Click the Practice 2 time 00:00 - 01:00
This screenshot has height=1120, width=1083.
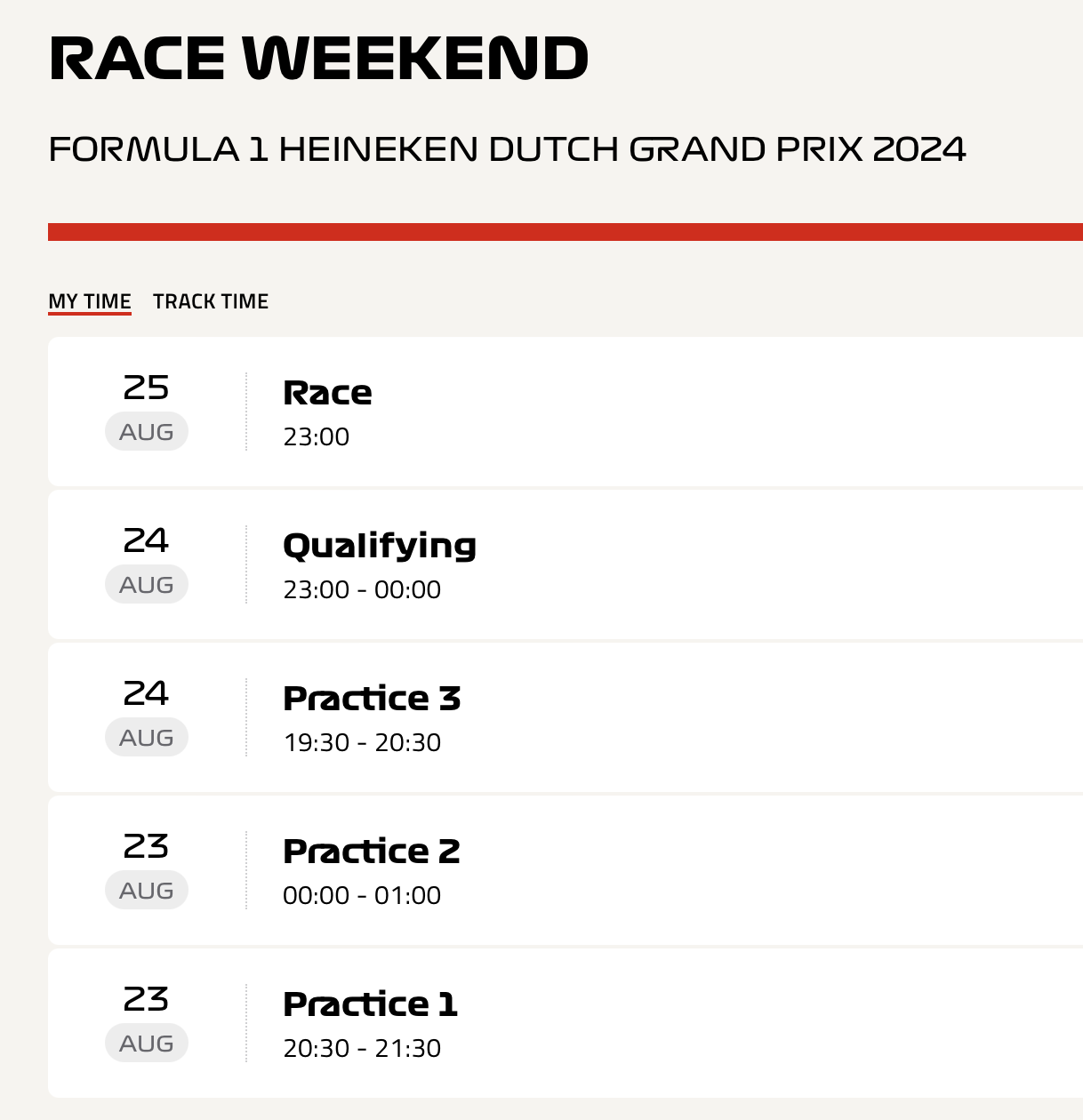(362, 895)
